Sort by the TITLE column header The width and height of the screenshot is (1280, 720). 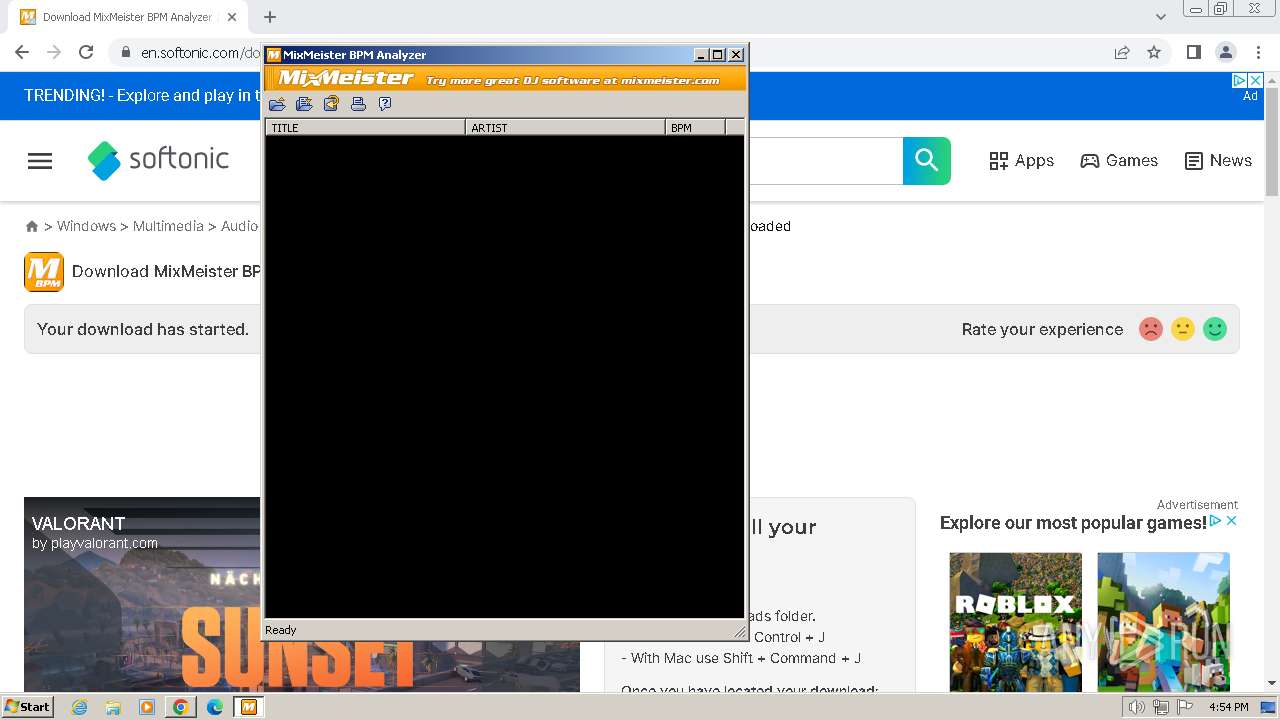365,127
